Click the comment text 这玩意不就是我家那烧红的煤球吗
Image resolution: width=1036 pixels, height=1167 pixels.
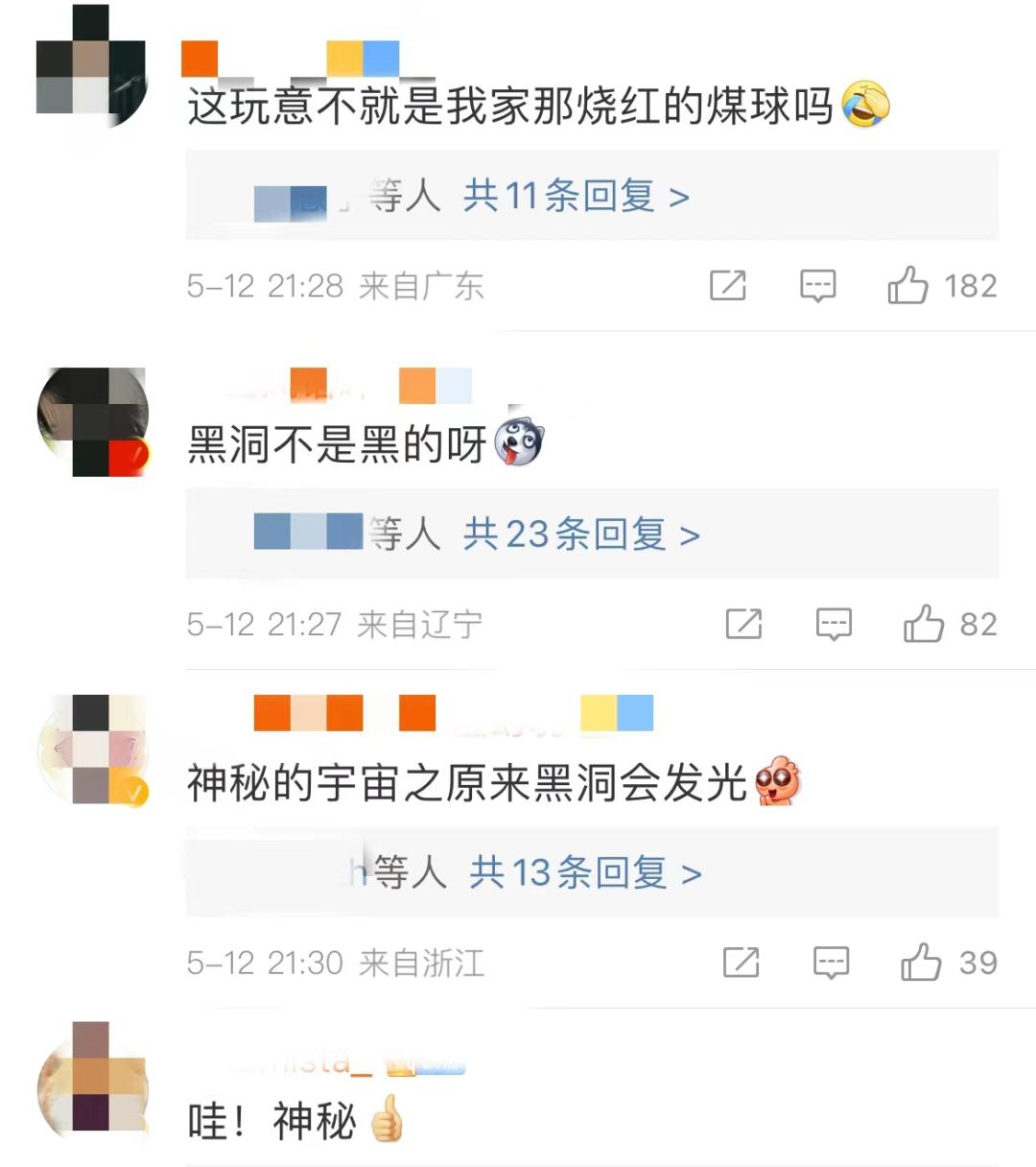(510, 107)
